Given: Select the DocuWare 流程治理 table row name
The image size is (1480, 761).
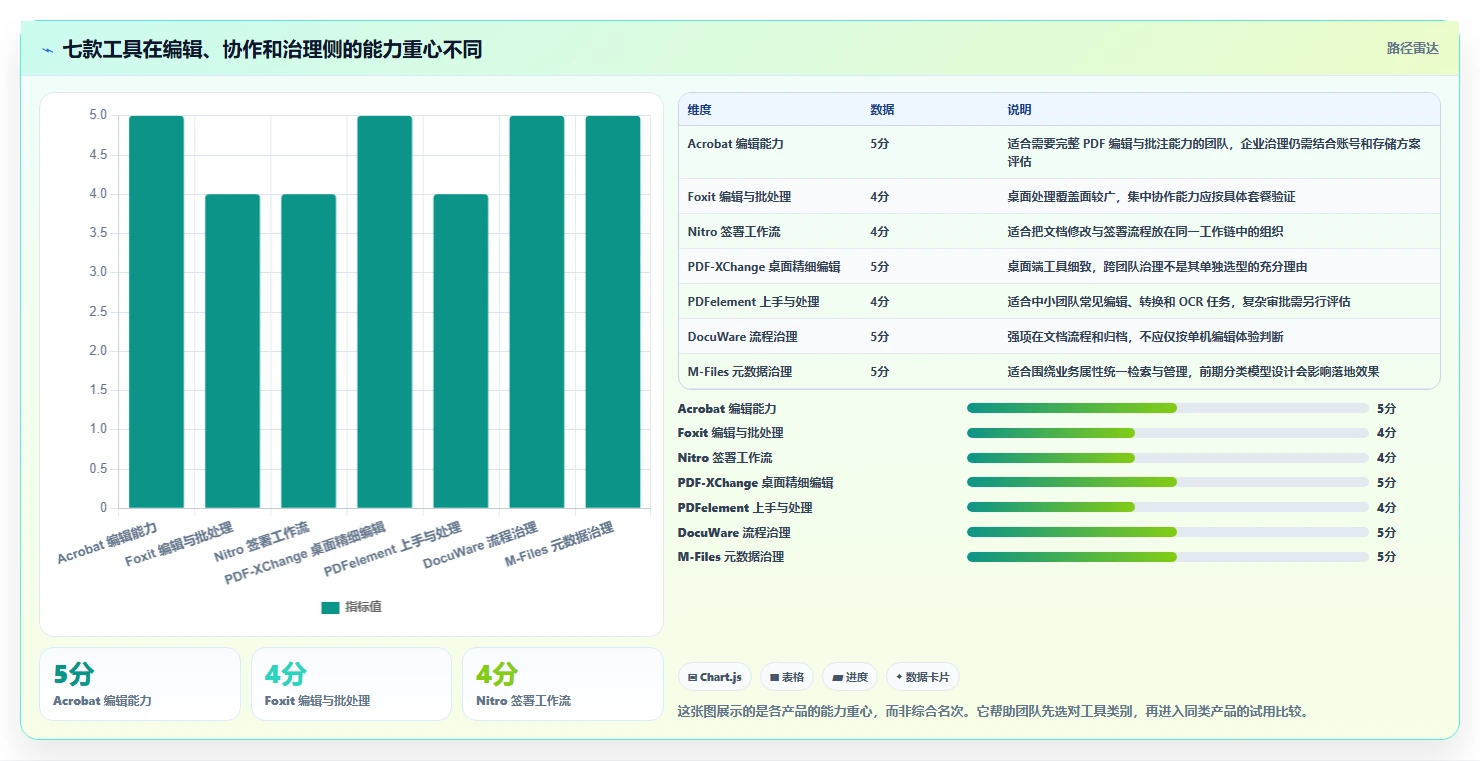Looking at the screenshot, I should (743, 337).
